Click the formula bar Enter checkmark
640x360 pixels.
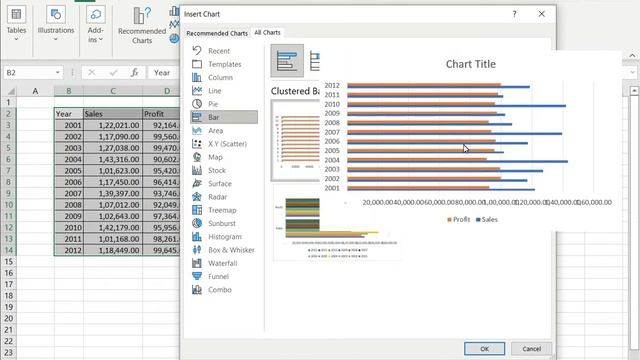(x=113, y=73)
